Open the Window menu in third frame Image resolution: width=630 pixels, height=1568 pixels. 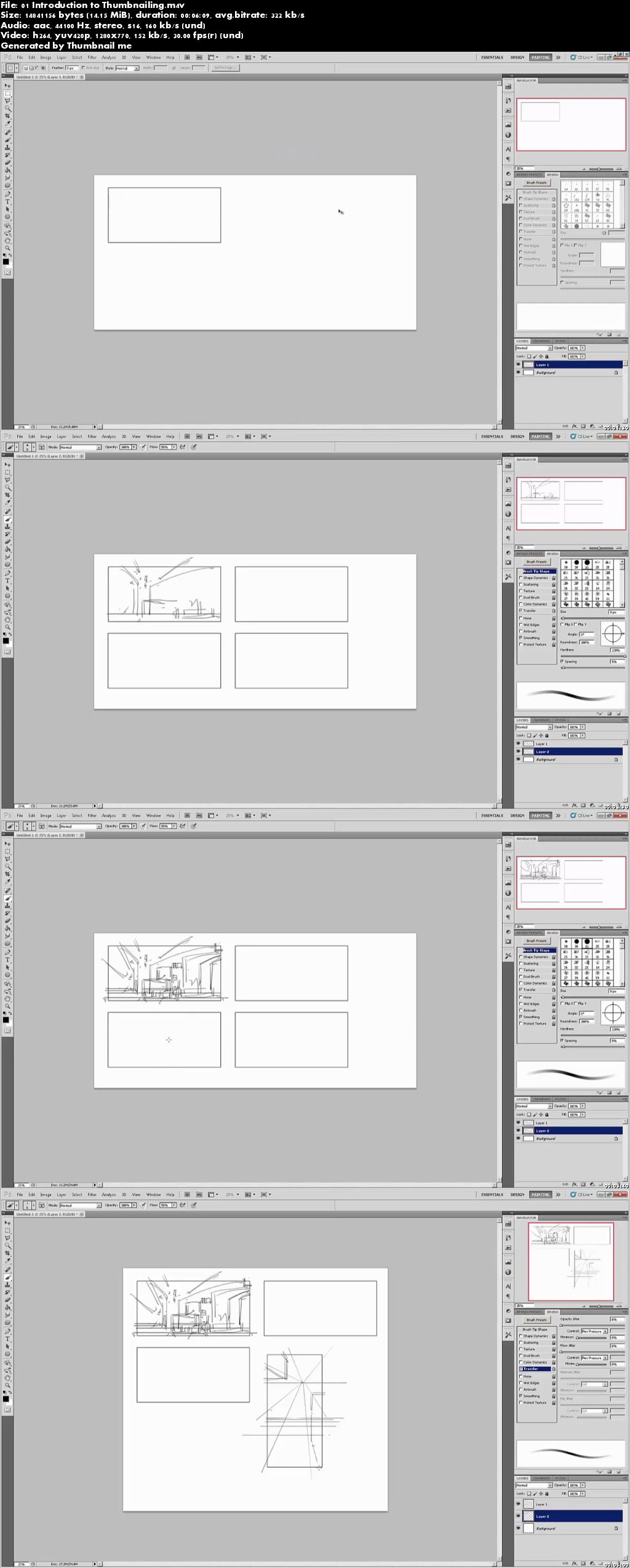tap(153, 815)
